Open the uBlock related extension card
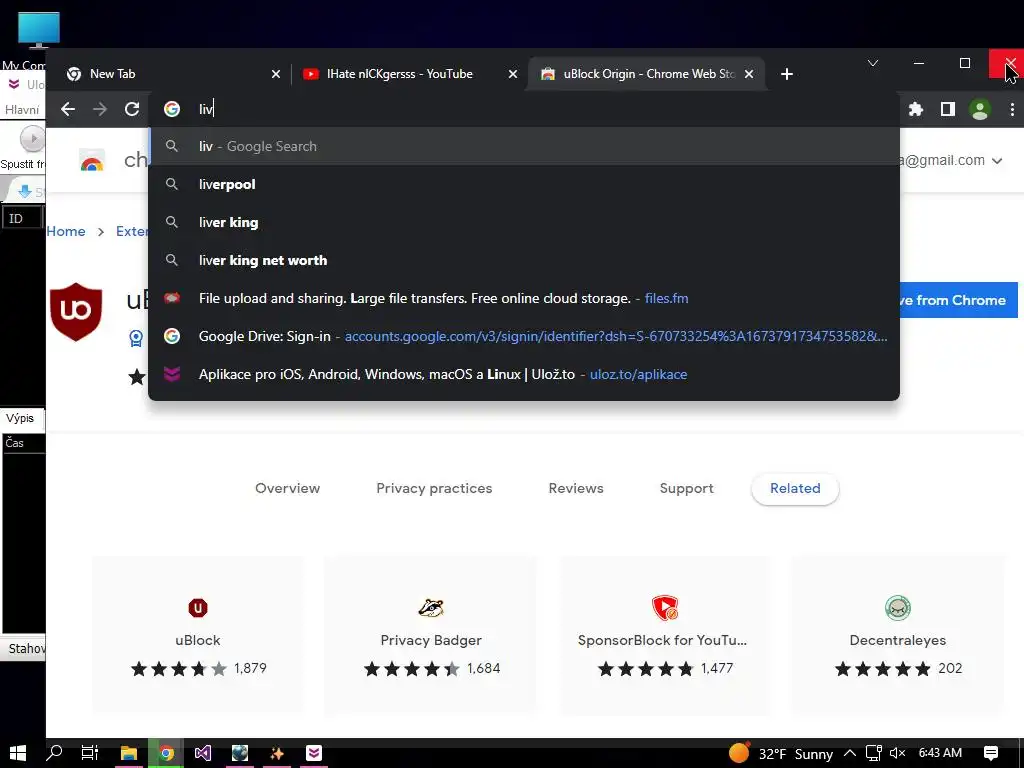Screen dimensions: 1024x768 pyautogui.click(x=198, y=635)
